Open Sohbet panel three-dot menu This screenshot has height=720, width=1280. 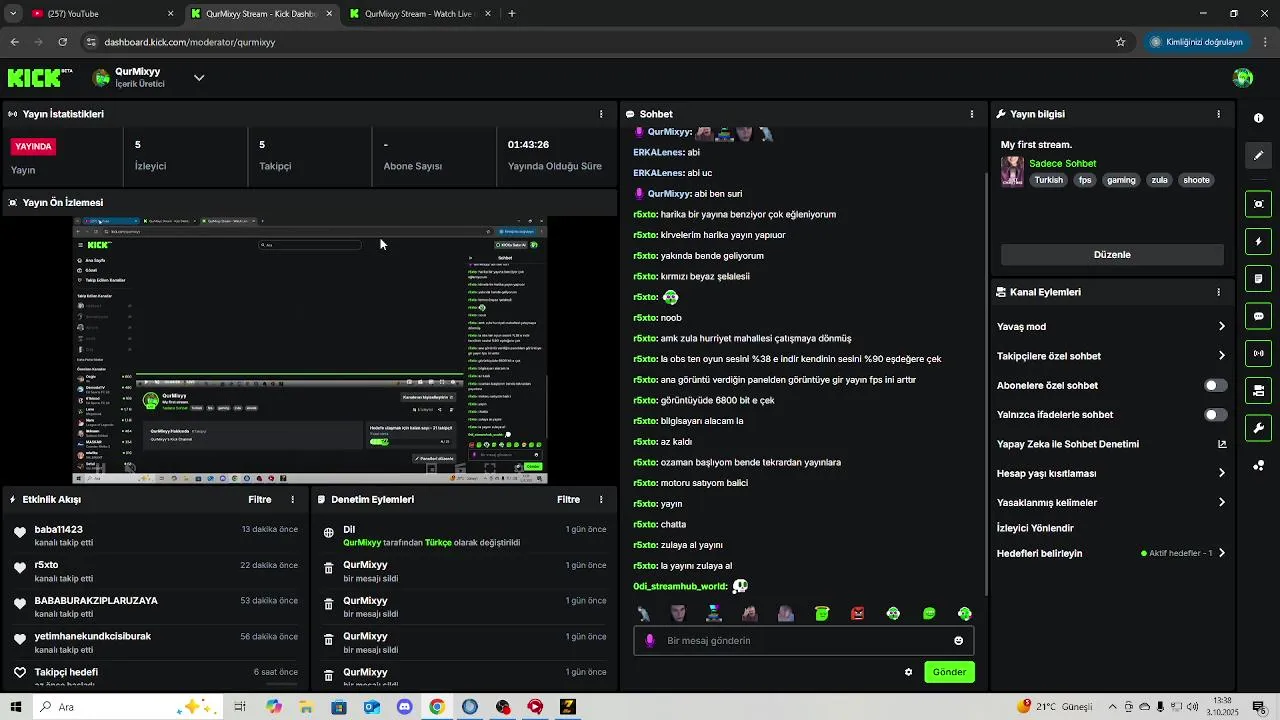pyautogui.click(x=971, y=114)
